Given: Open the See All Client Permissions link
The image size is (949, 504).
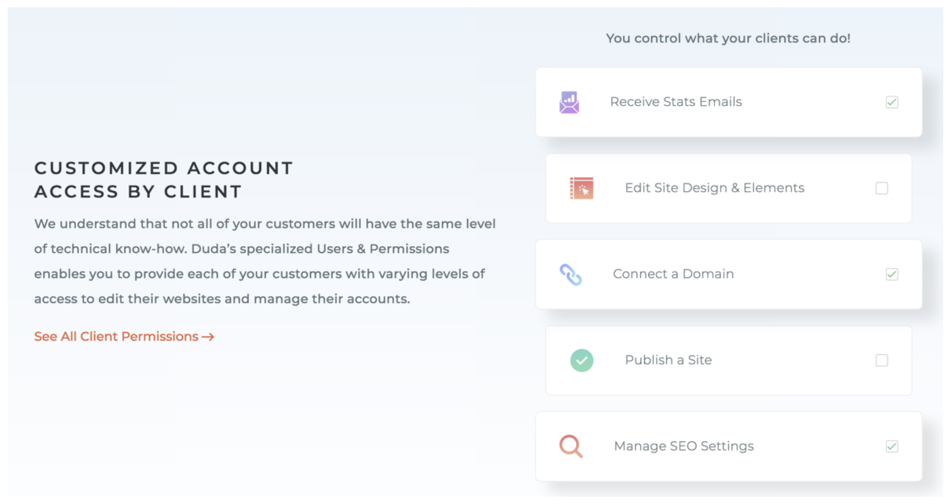Looking at the screenshot, I should pos(124,336).
